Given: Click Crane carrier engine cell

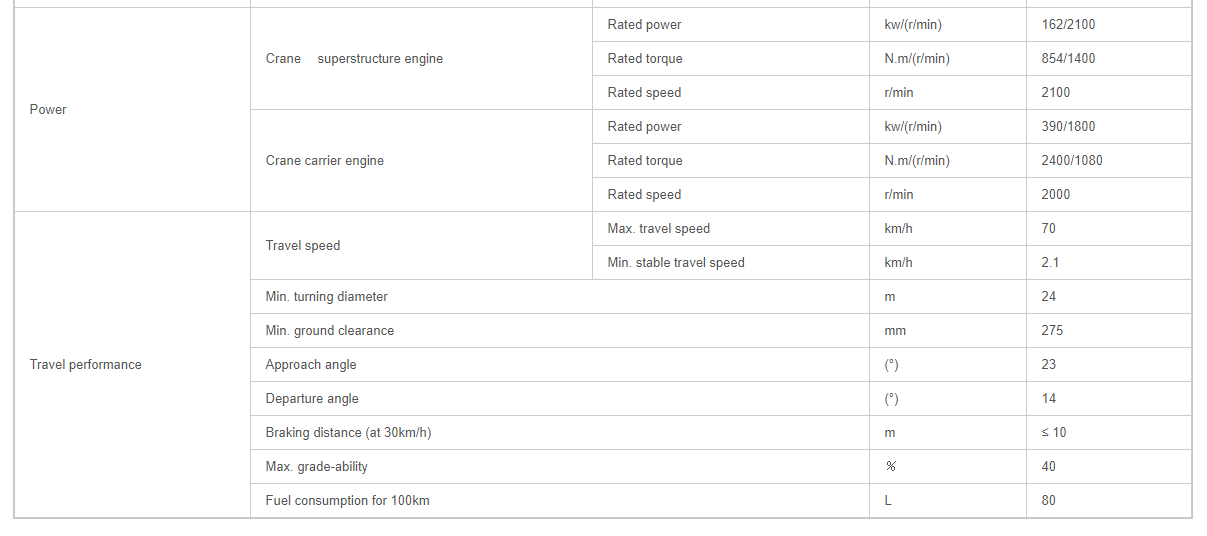Looking at the screenshot, I should (421, 161).
